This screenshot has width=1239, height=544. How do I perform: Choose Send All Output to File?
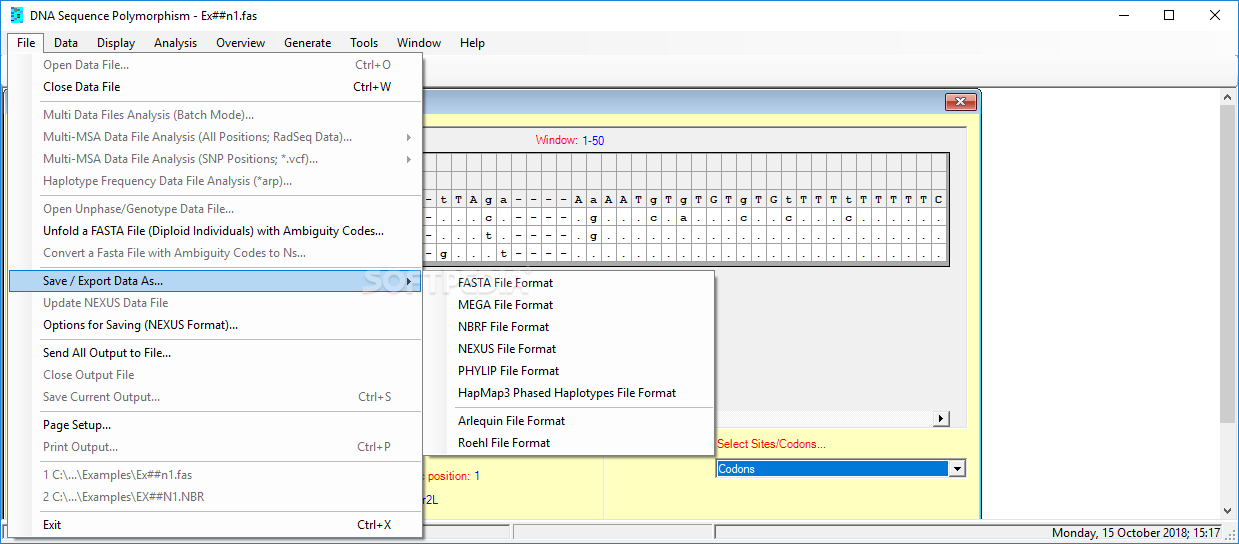coord(216,353)
